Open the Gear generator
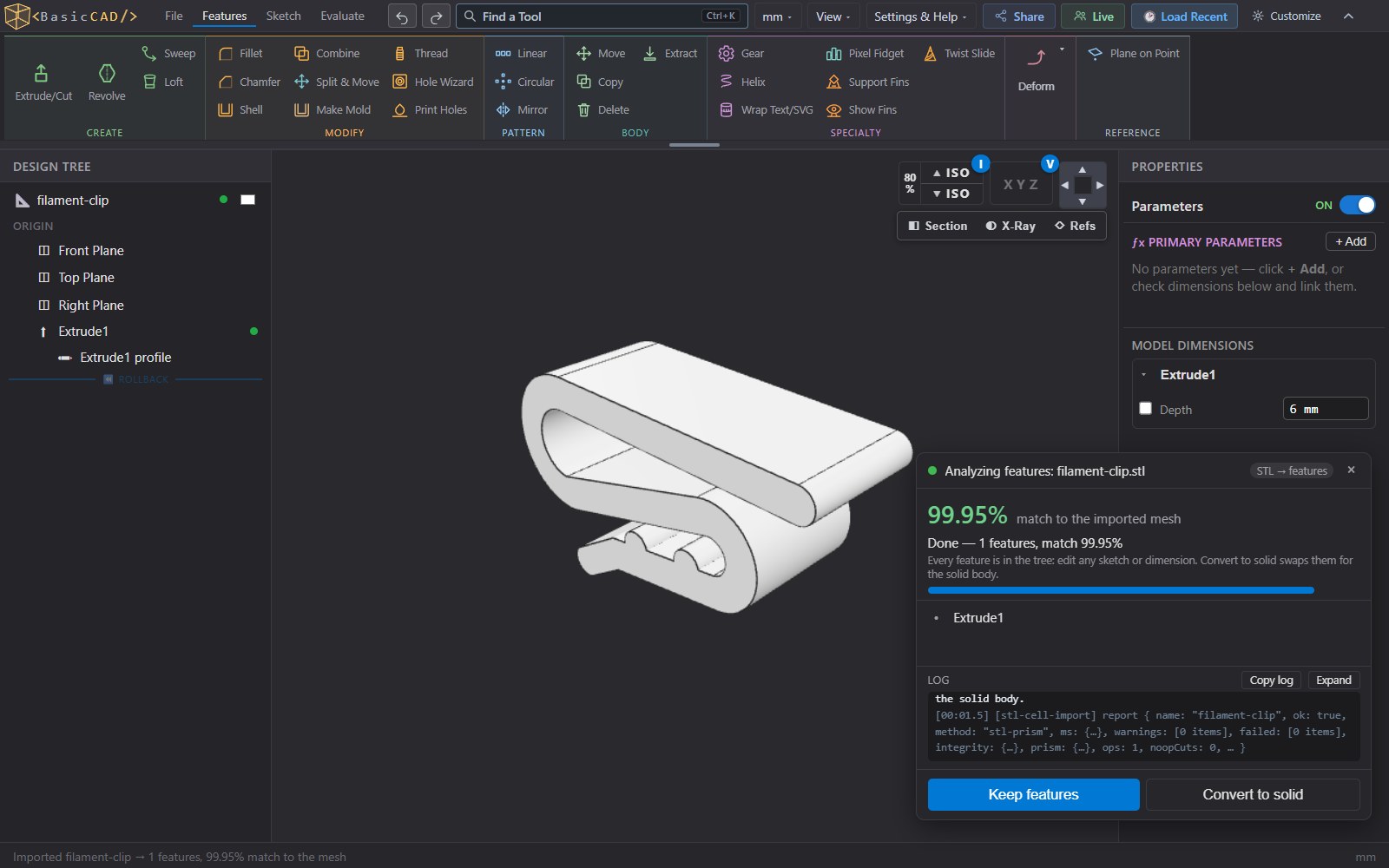Viewport: 1389px width, 868px height. [741, 53]
